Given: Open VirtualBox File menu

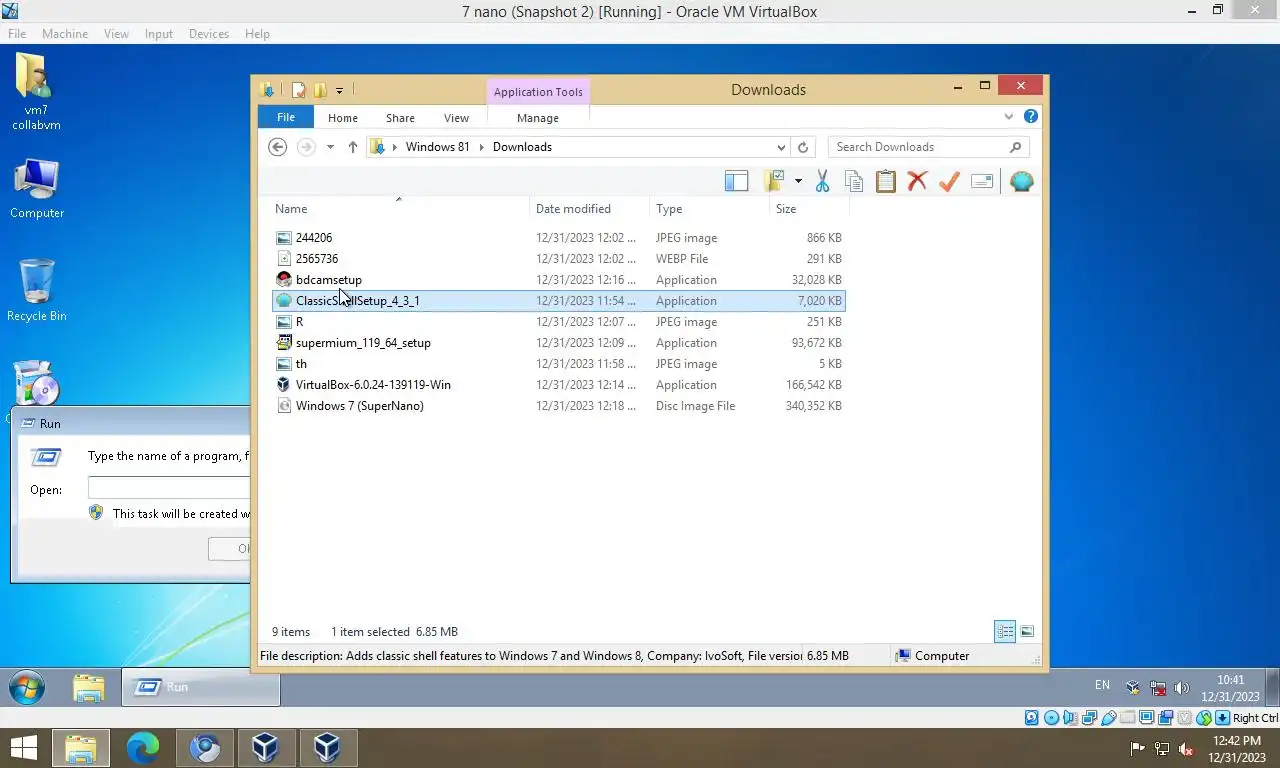Looking at the screenshot, I should pyautogui.click(x=17, y=33).
